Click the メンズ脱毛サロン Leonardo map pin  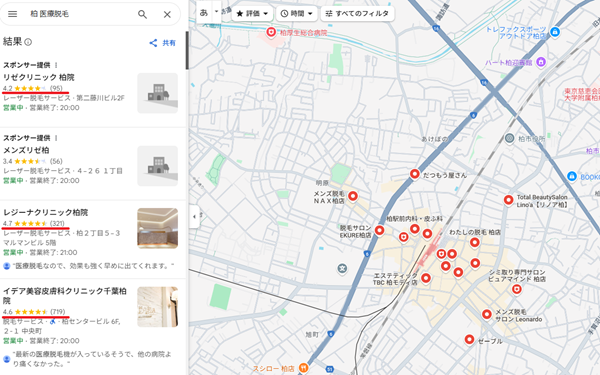(486, 314)
